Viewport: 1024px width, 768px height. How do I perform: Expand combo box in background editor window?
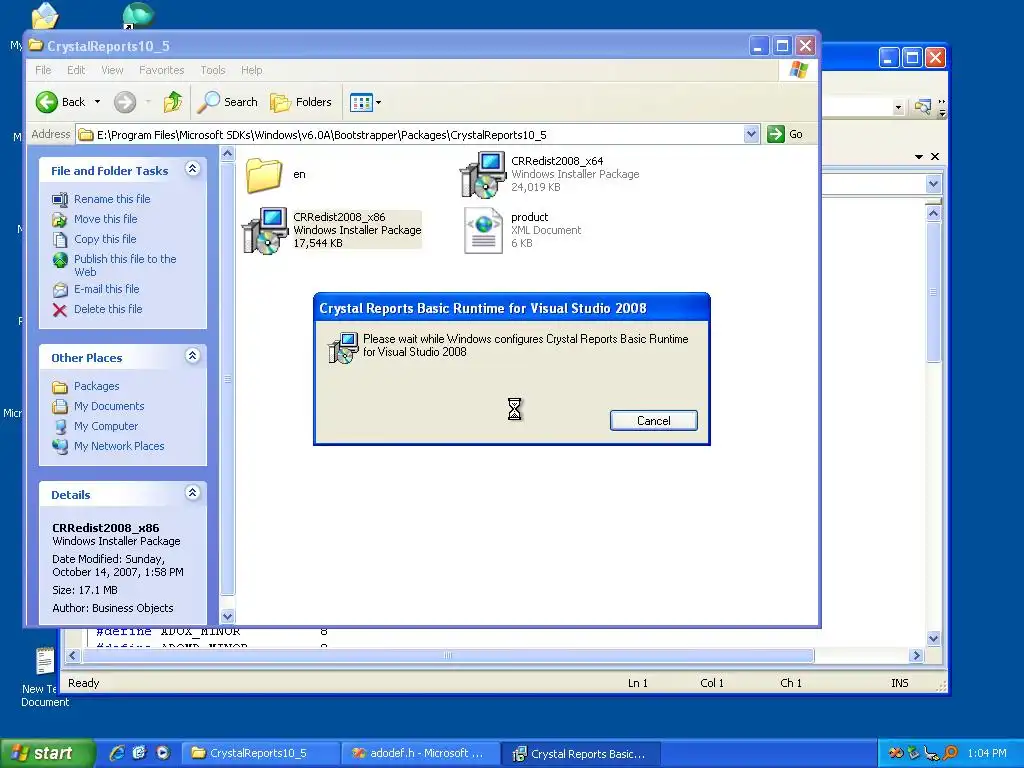tap(933, 184)
